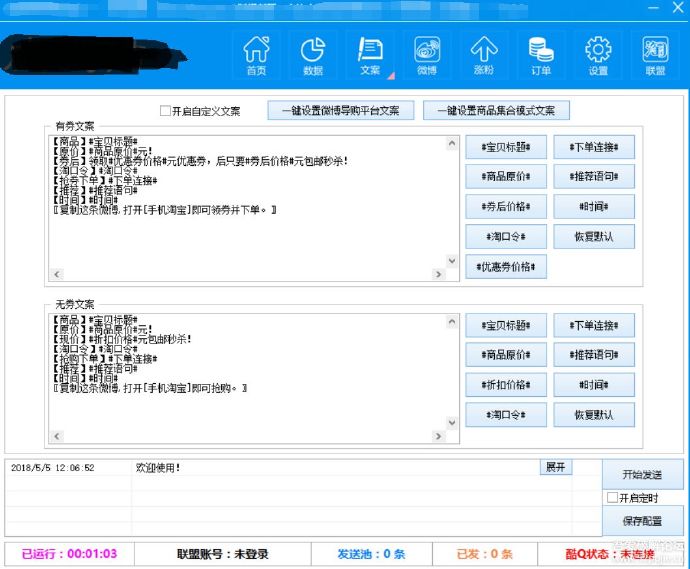
Task: Open the 微博 Weibo icon
Action: click(427, 55)
